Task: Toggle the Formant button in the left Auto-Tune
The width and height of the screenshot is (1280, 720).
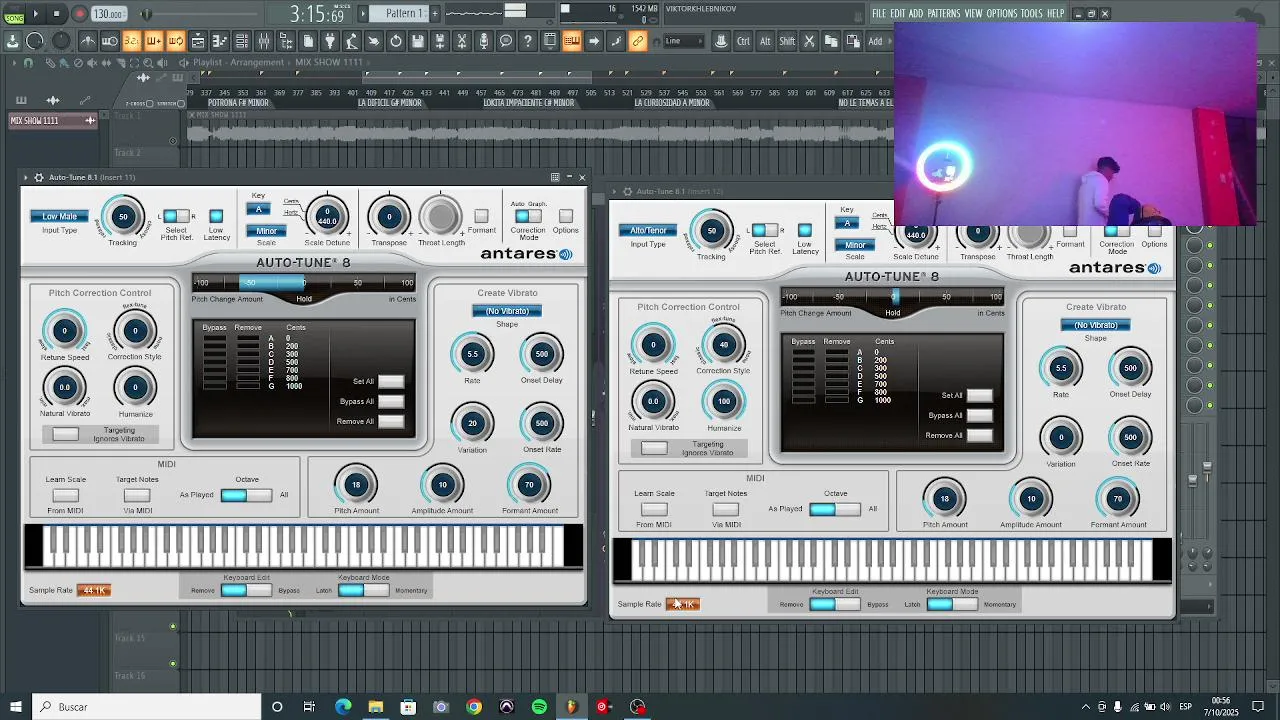Action: click(x=481, y=216)
